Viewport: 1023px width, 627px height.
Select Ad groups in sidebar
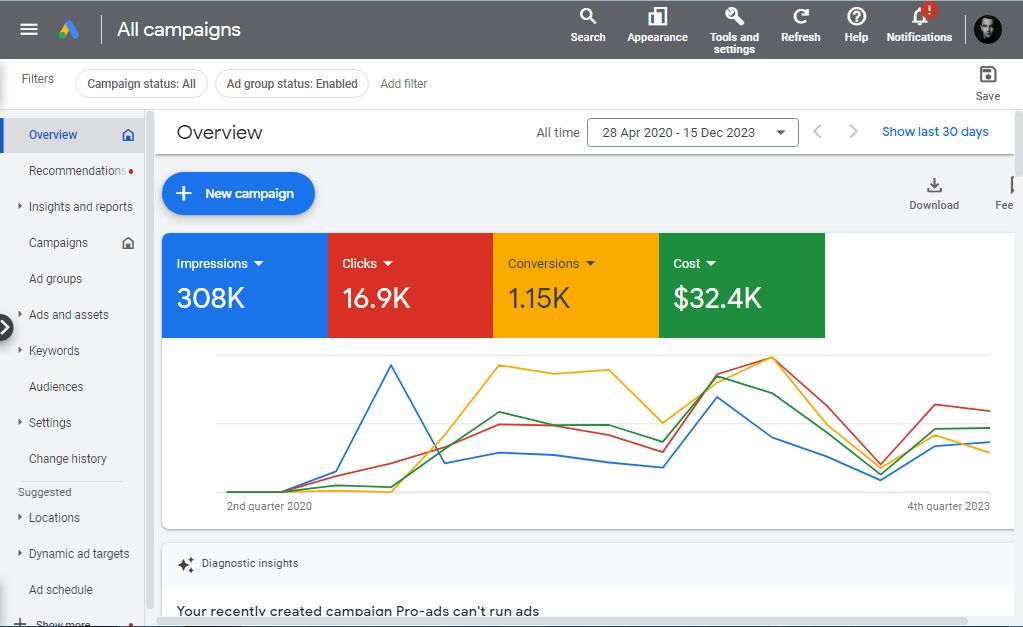[x=55, y=279]
